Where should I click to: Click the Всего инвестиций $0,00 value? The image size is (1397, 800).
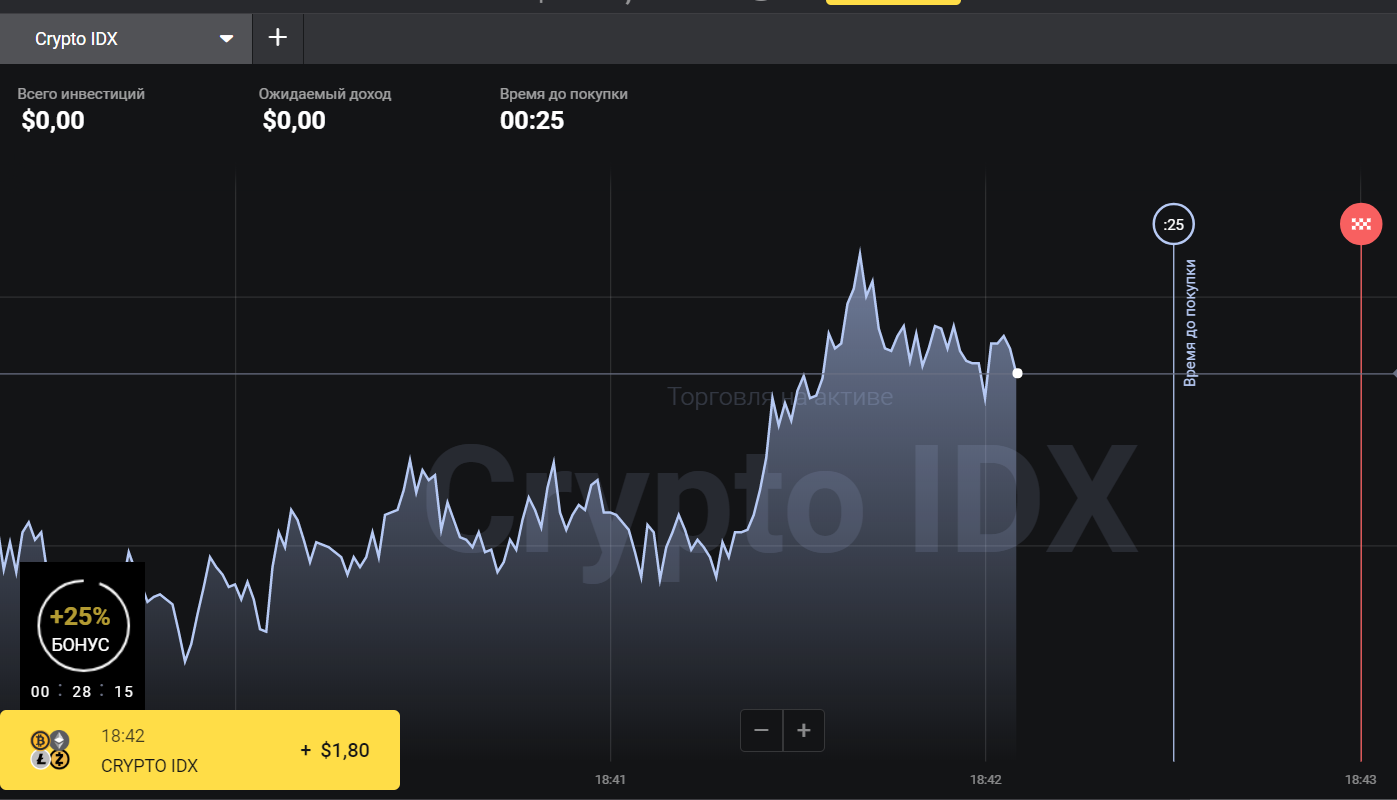(53, 121)
